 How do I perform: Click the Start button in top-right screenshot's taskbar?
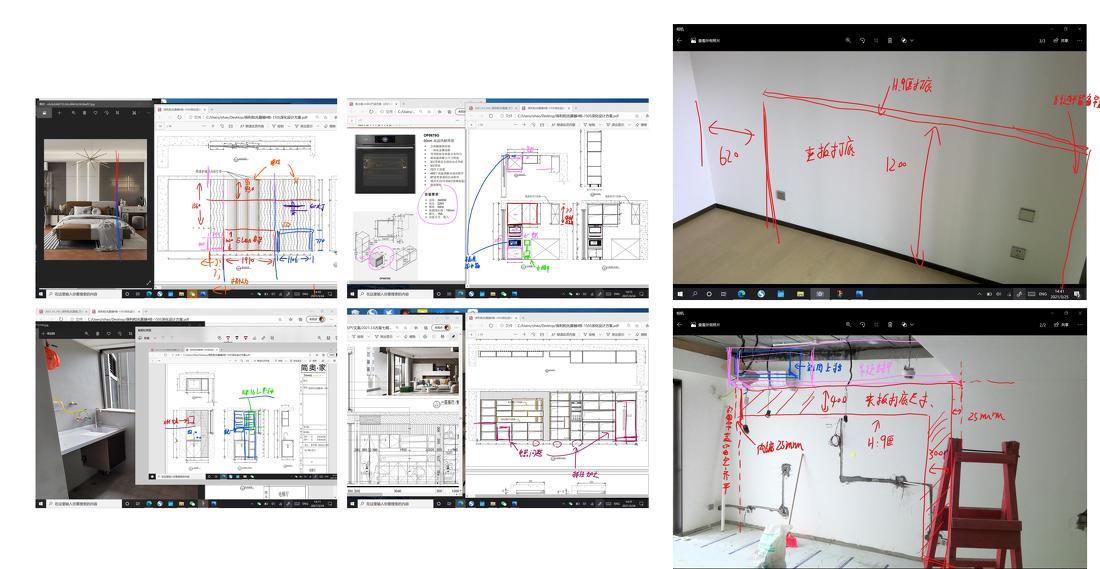click(680, 294)
